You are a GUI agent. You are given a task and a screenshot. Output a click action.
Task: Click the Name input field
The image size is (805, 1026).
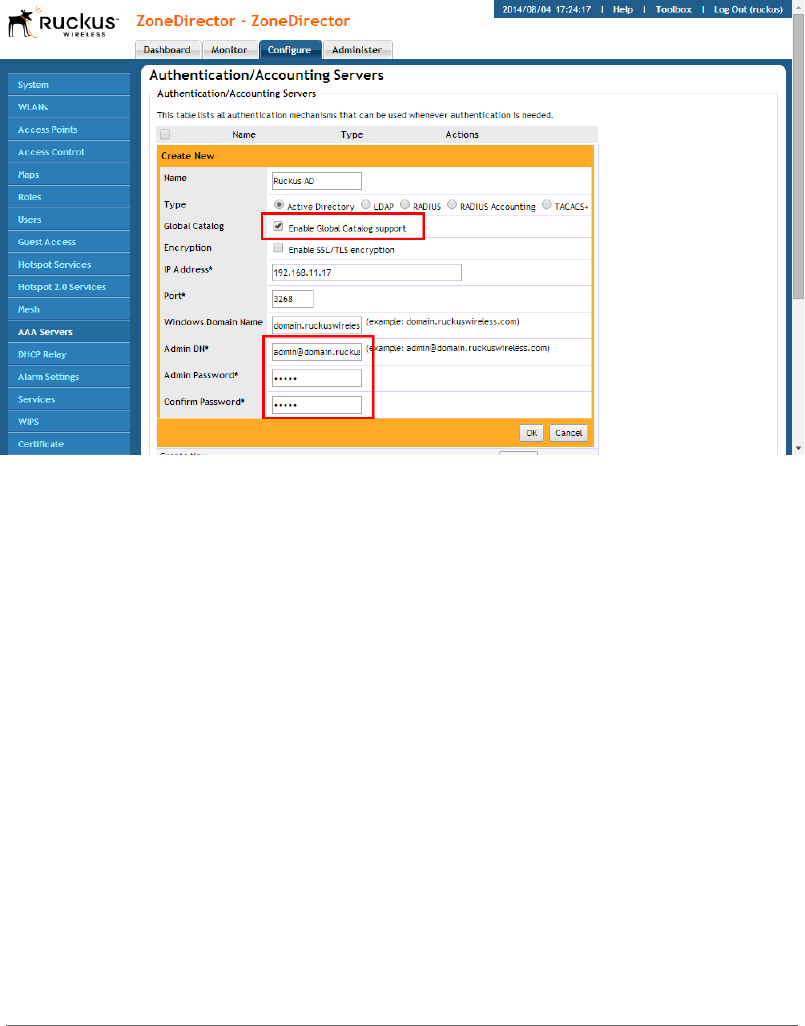coord(317,181)
